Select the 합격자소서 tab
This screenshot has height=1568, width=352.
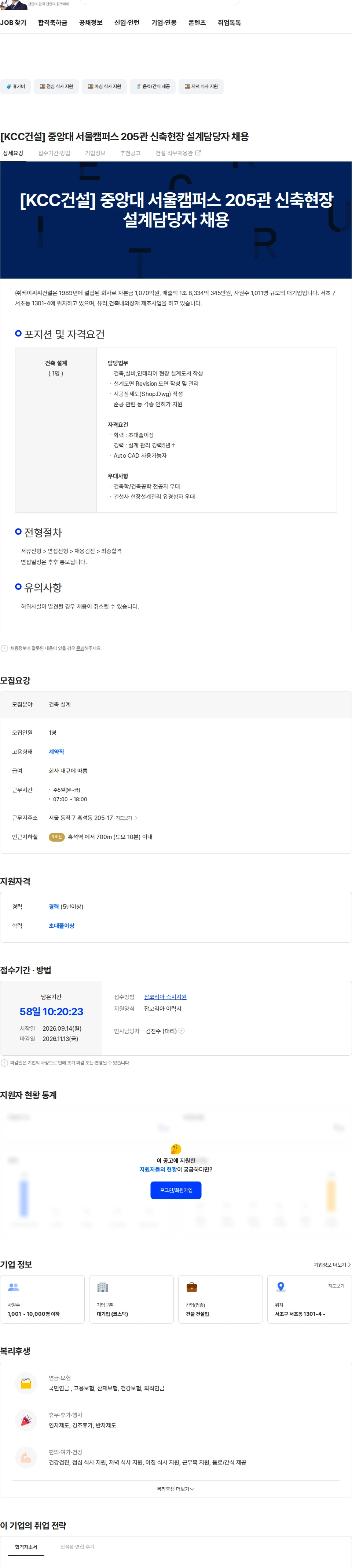[26, 1547]
